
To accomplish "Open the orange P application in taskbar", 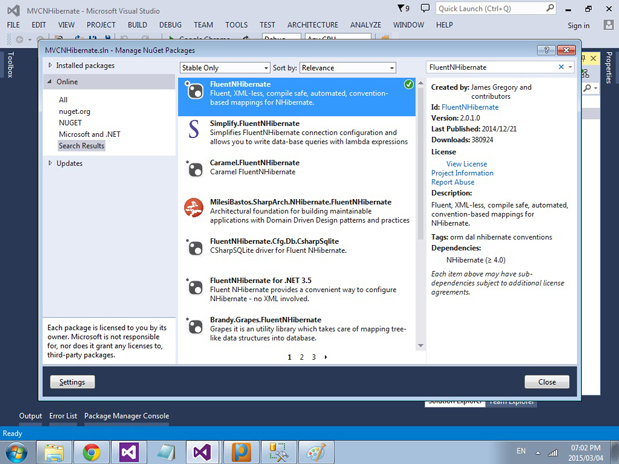I will point(241,453).
